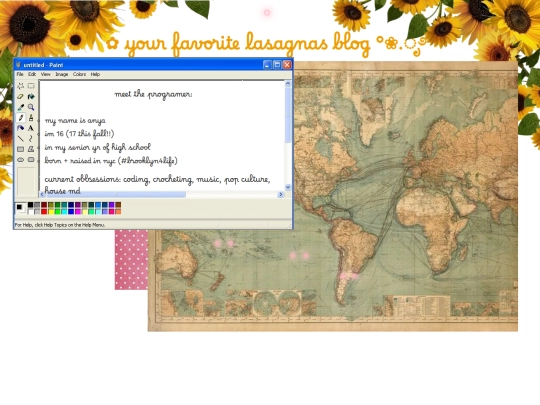Open the File menu
The height and width of the screenshot is (405, 540).
click(x=20, y=74)
